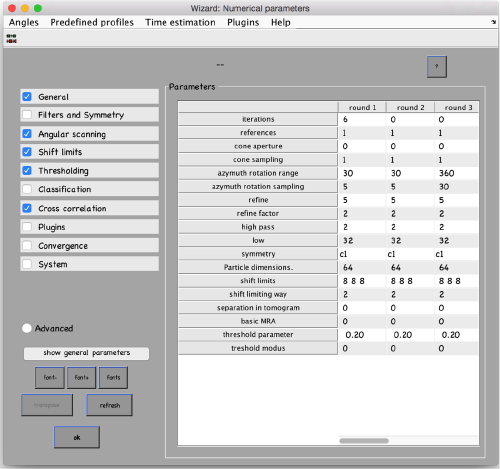This screenshot has width=500, height=469.
Task: Open the Plugins menu in menu bar
Action: tap(243, 22)
